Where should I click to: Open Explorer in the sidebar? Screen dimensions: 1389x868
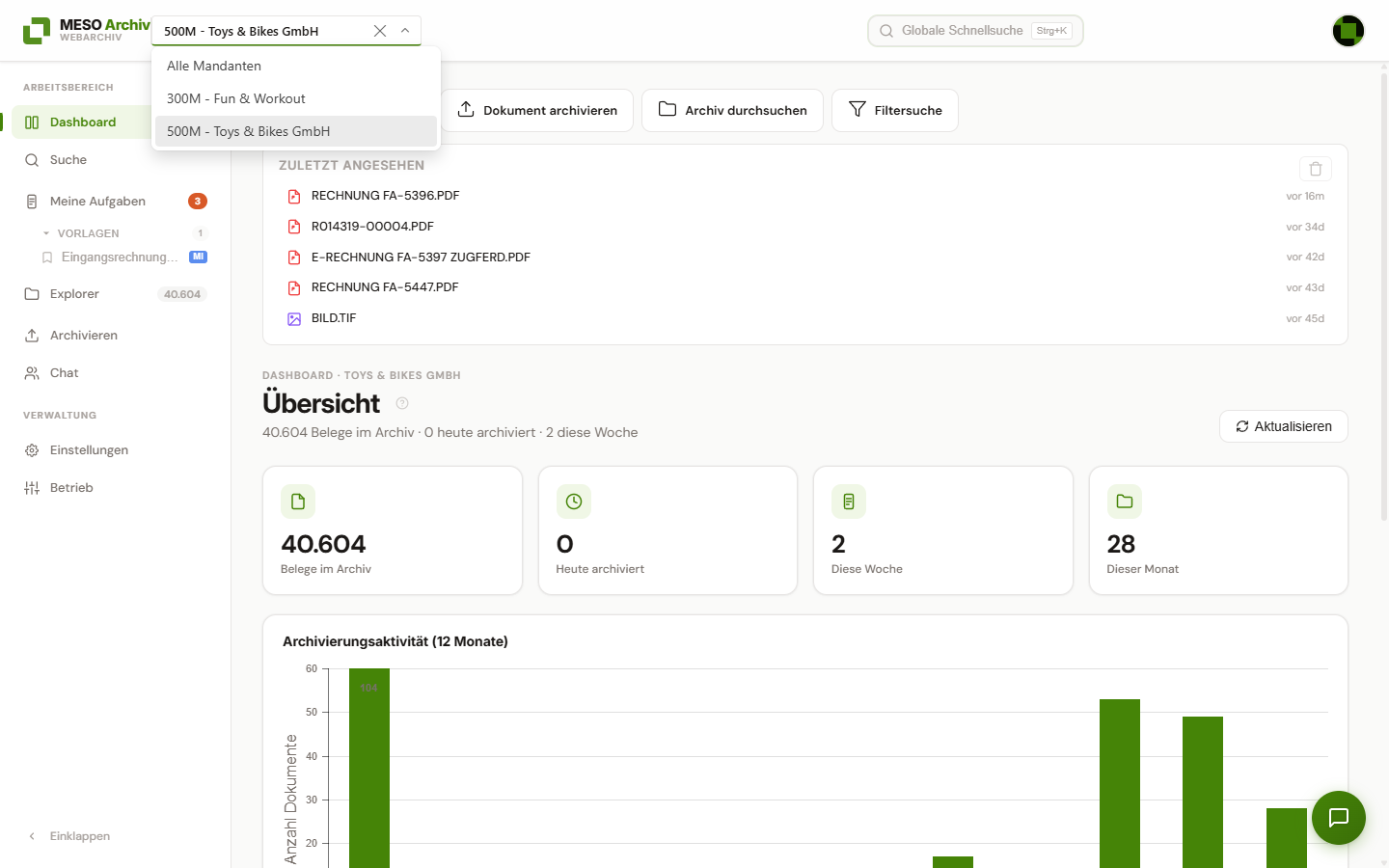[116, 294]
